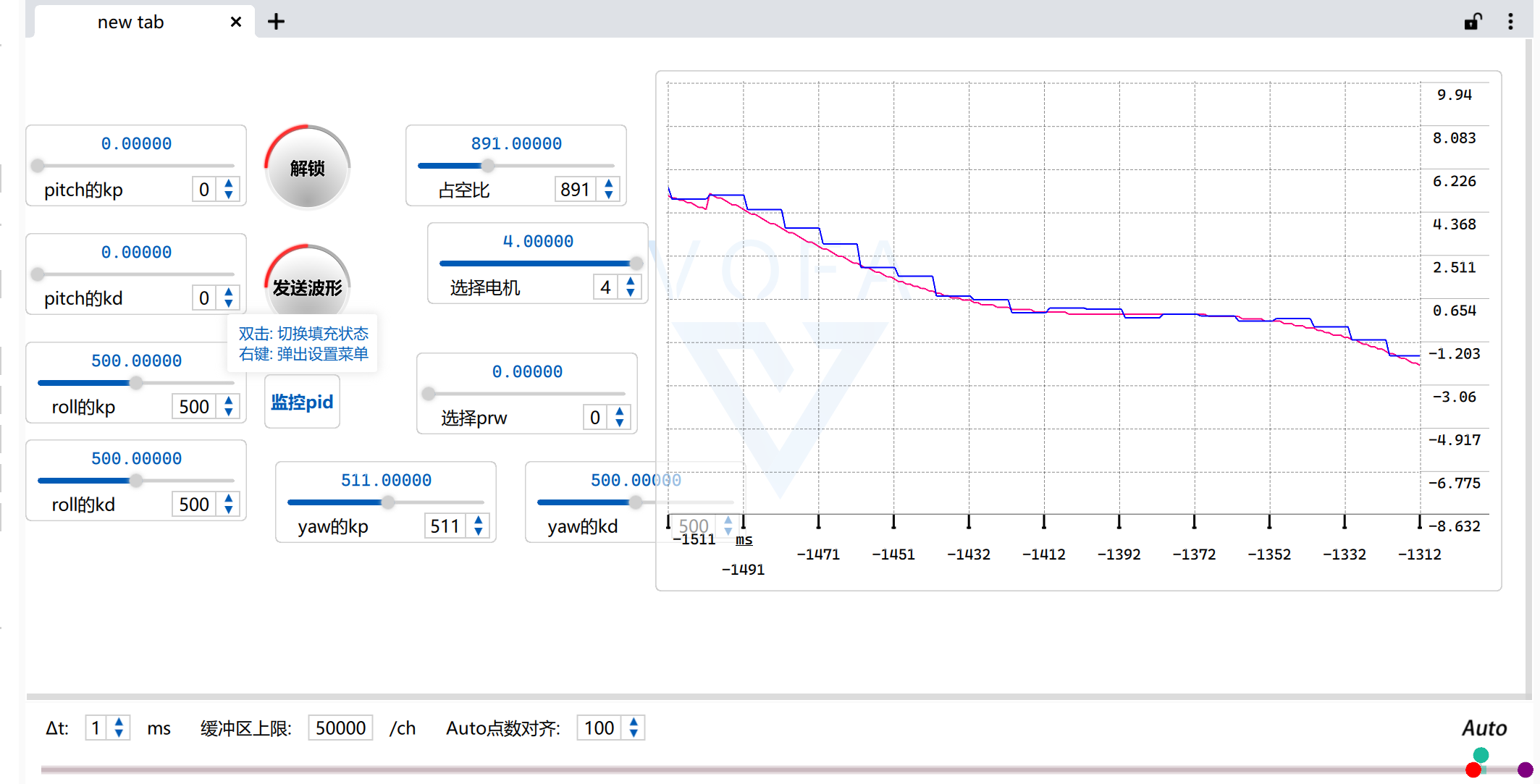Viewport: 1540px width, 784px height.
Task: Add a new tab with plus icon
Action: coord(276,22)
